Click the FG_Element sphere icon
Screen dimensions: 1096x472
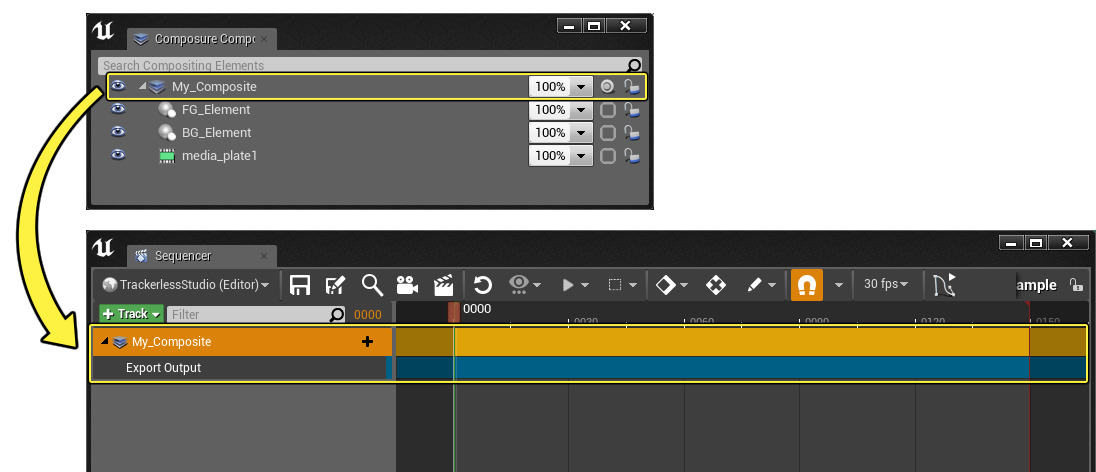(x=166, y=110)
